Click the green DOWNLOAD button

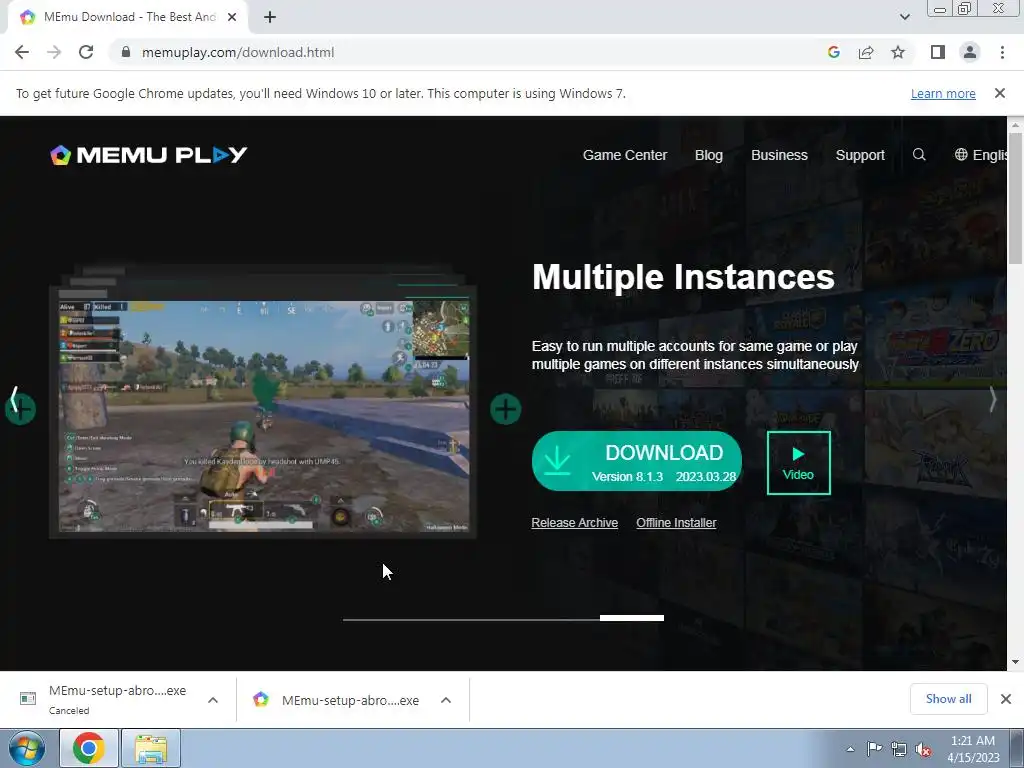coord(637,461)
